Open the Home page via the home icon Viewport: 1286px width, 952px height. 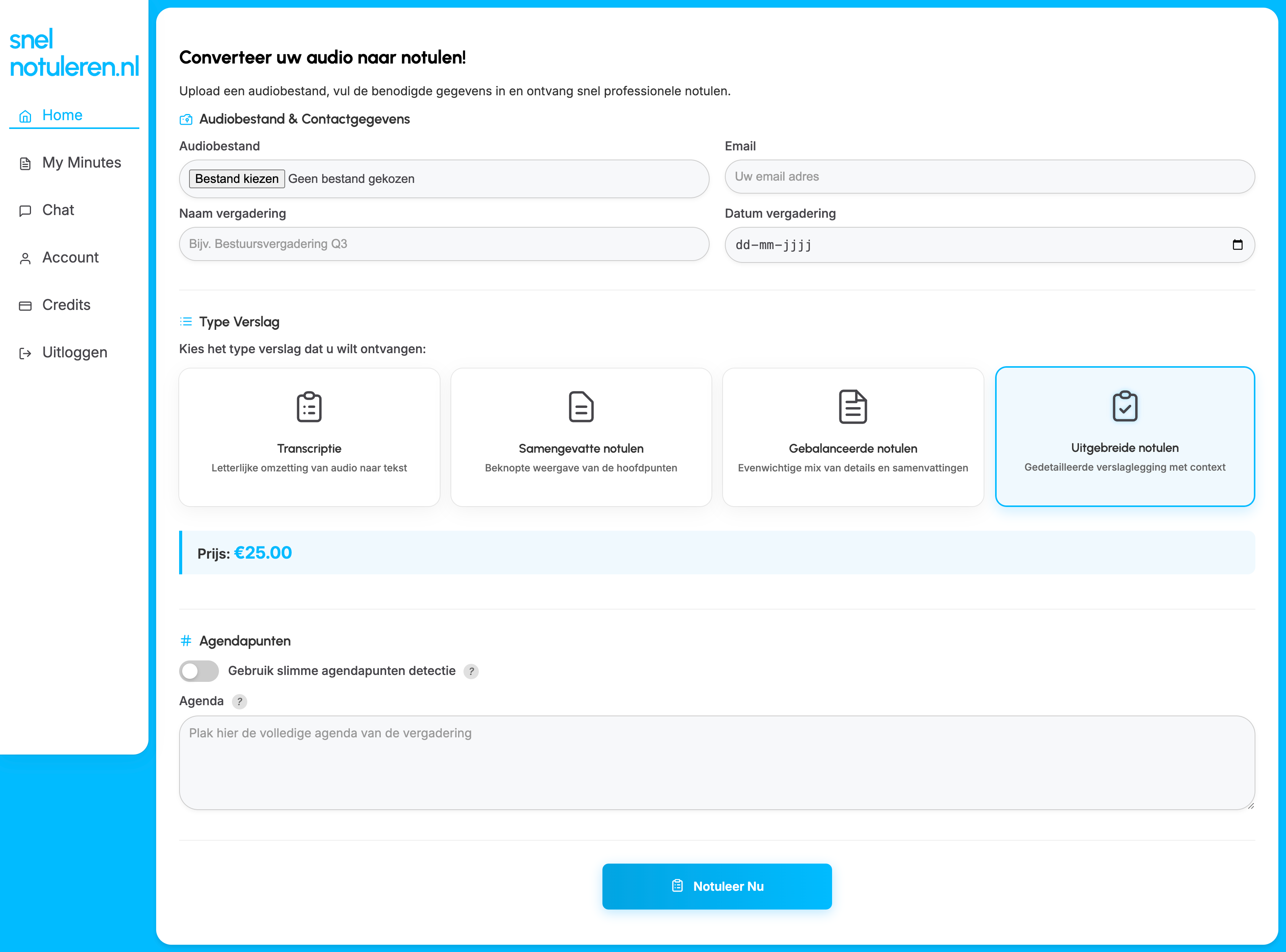point(25,116)
